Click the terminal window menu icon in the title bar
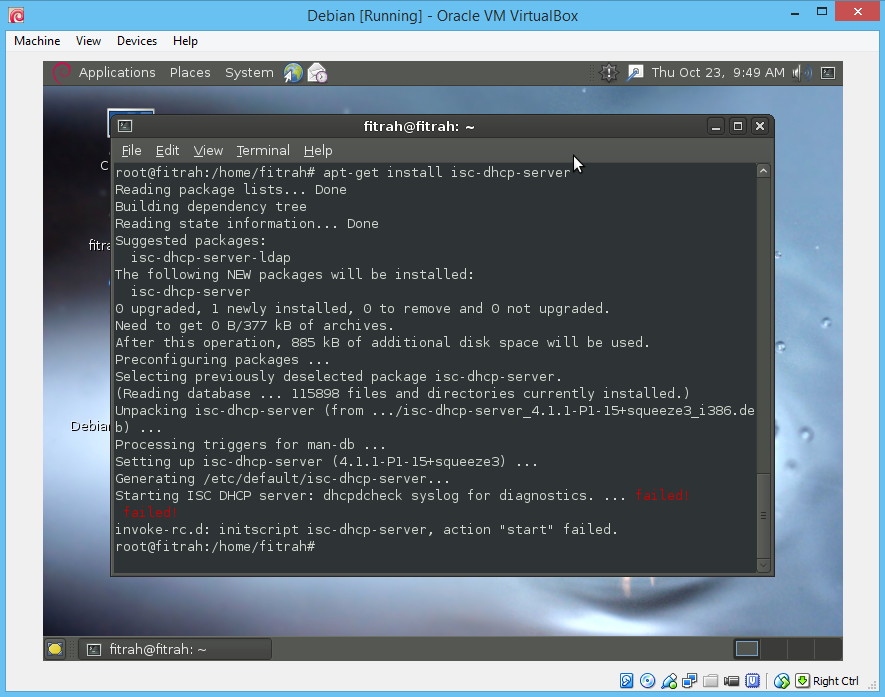 (125, 126)
